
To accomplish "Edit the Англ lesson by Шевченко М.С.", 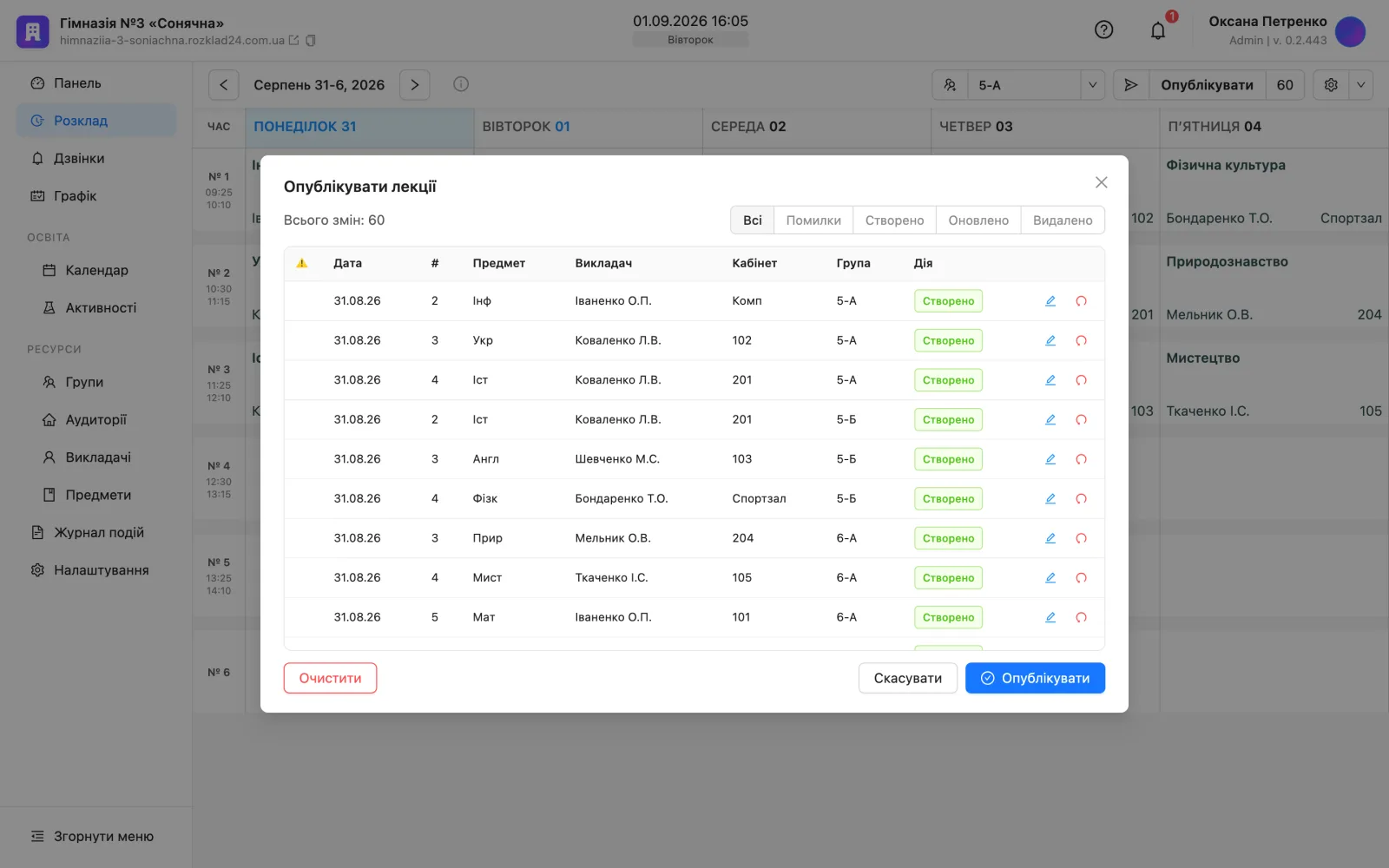I will (x=1050, y=459).
